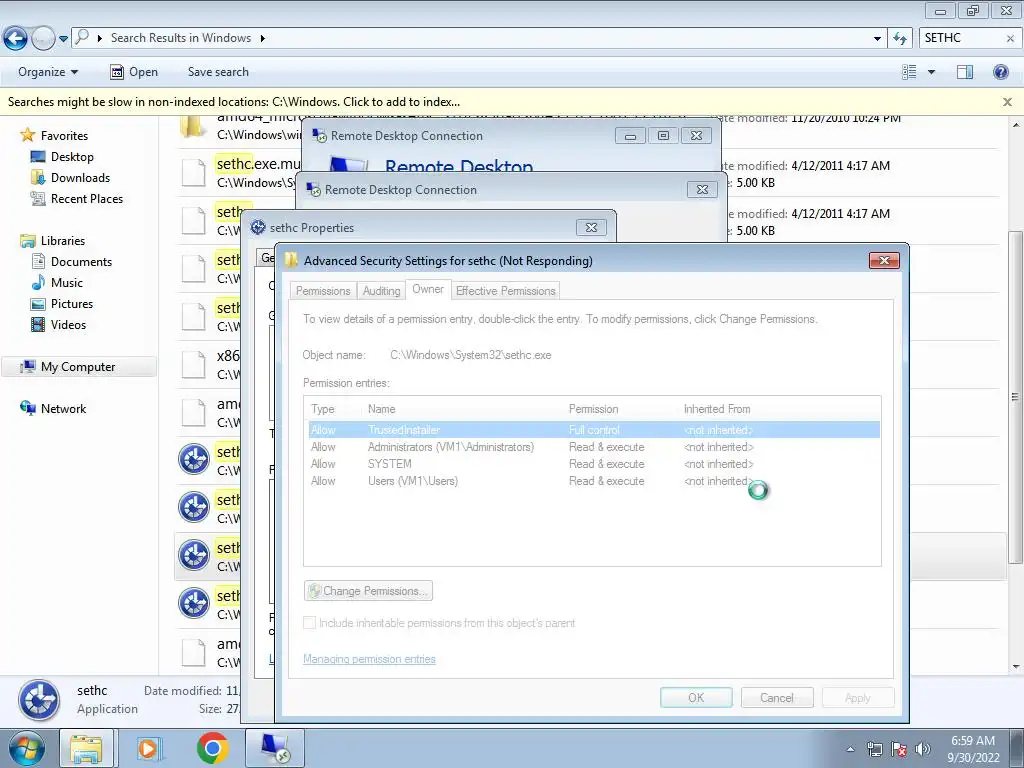Screen dimensions: 1024x768
Task: Close the sethc Properties window
Action: 591,227
